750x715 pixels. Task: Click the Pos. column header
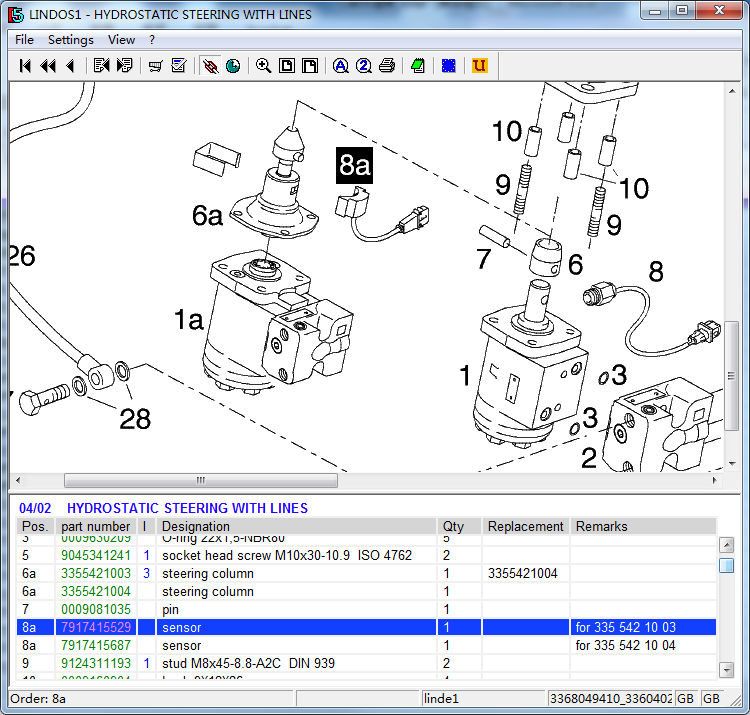click(x=35, y=526)
